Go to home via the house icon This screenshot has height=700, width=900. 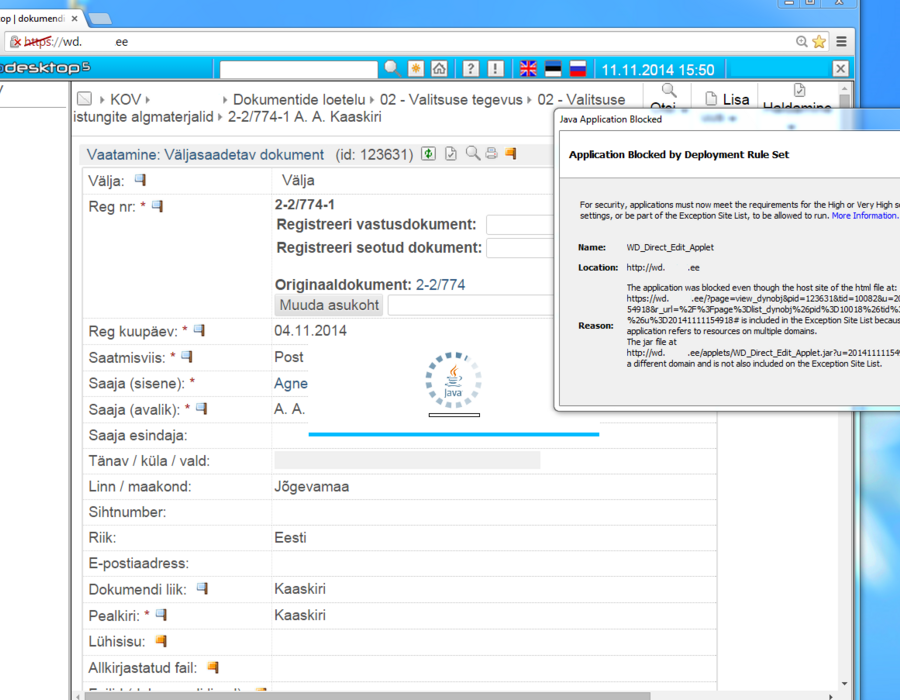pyautogui.click(x=439, y=69)
